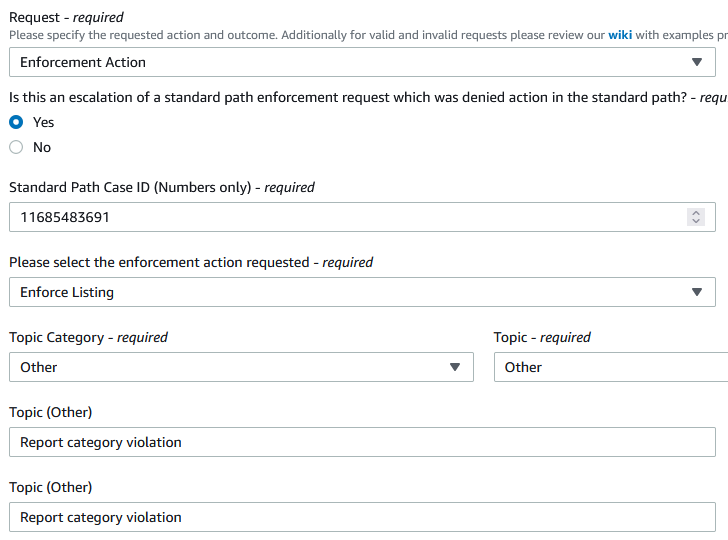Click the "Topic - required" field label

point(542,337)
